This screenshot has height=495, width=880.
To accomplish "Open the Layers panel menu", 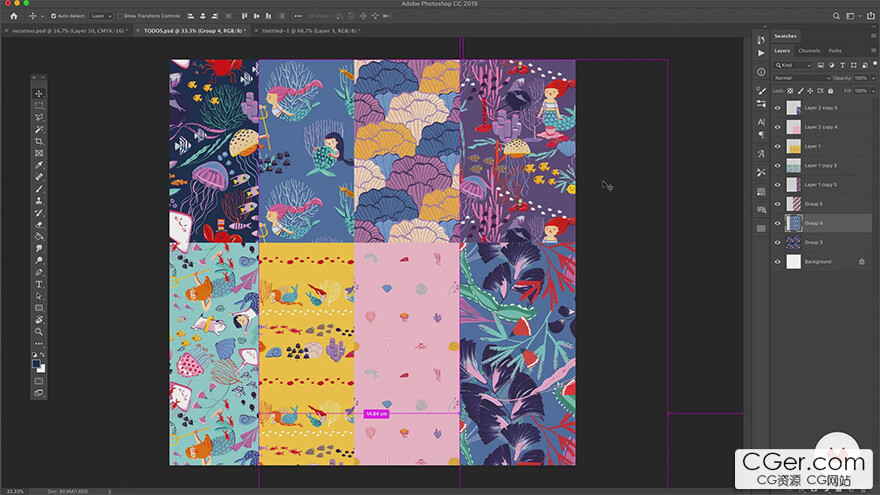I will click(873, 51).
